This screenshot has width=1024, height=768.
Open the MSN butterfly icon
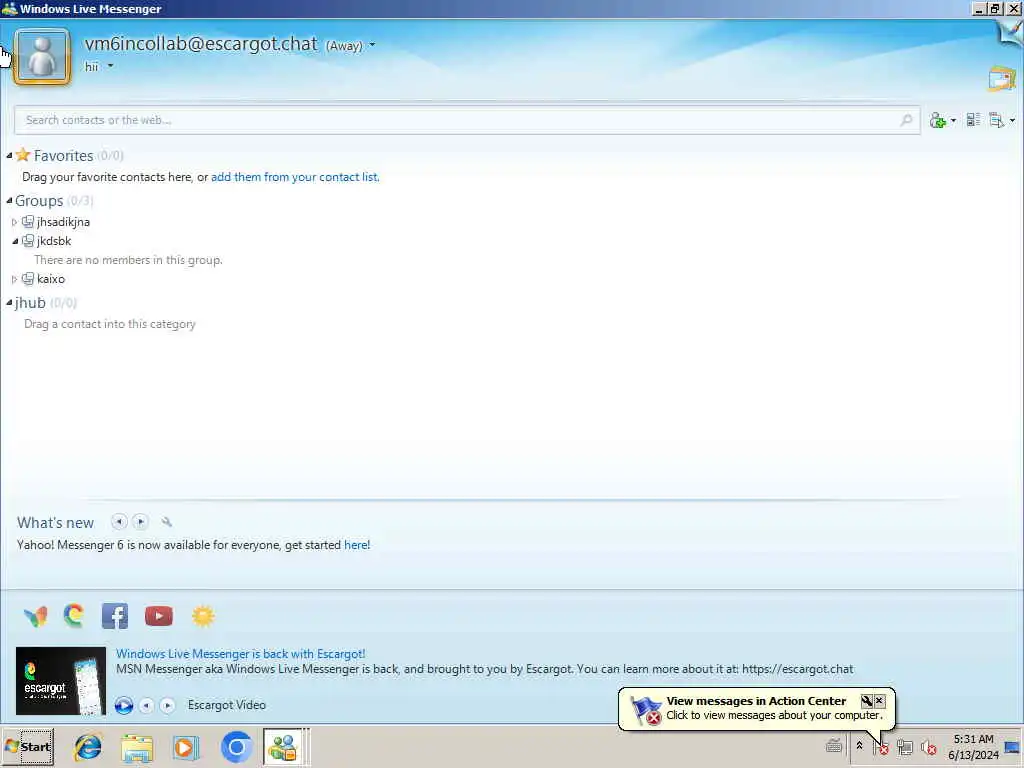coord(35,616)
